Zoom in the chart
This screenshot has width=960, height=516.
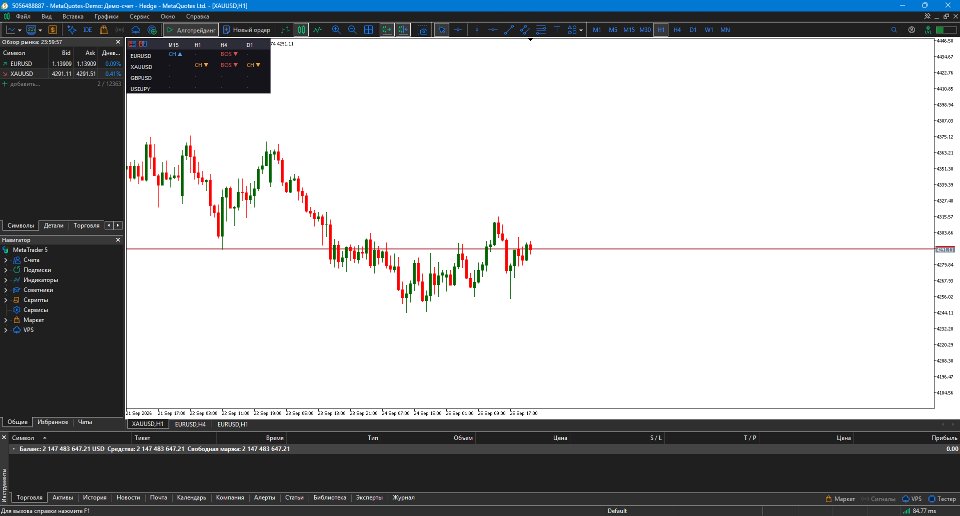(x=336, y=29)
